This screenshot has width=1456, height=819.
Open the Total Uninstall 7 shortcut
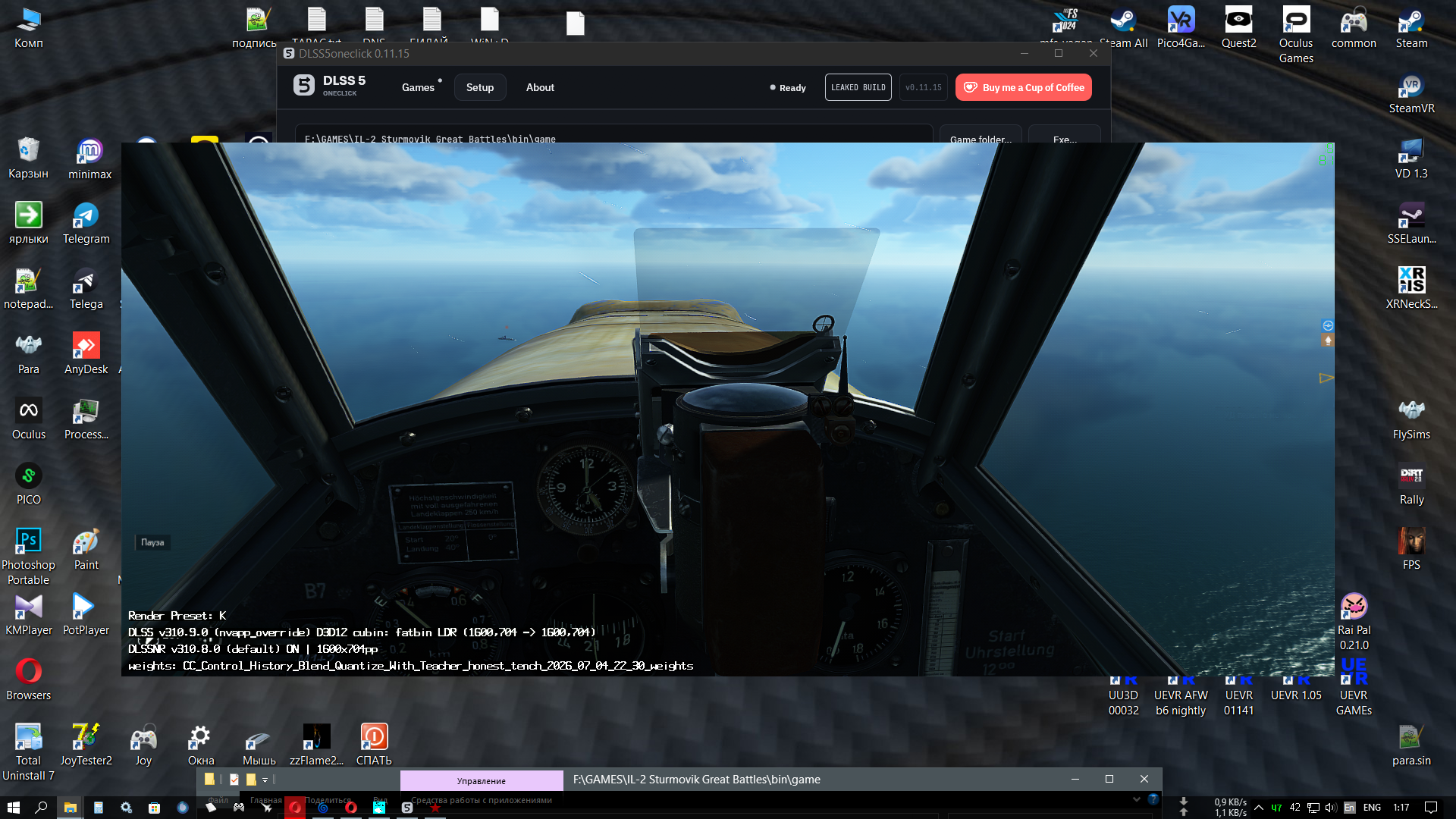pyautogui.click(x=28, y=752)
